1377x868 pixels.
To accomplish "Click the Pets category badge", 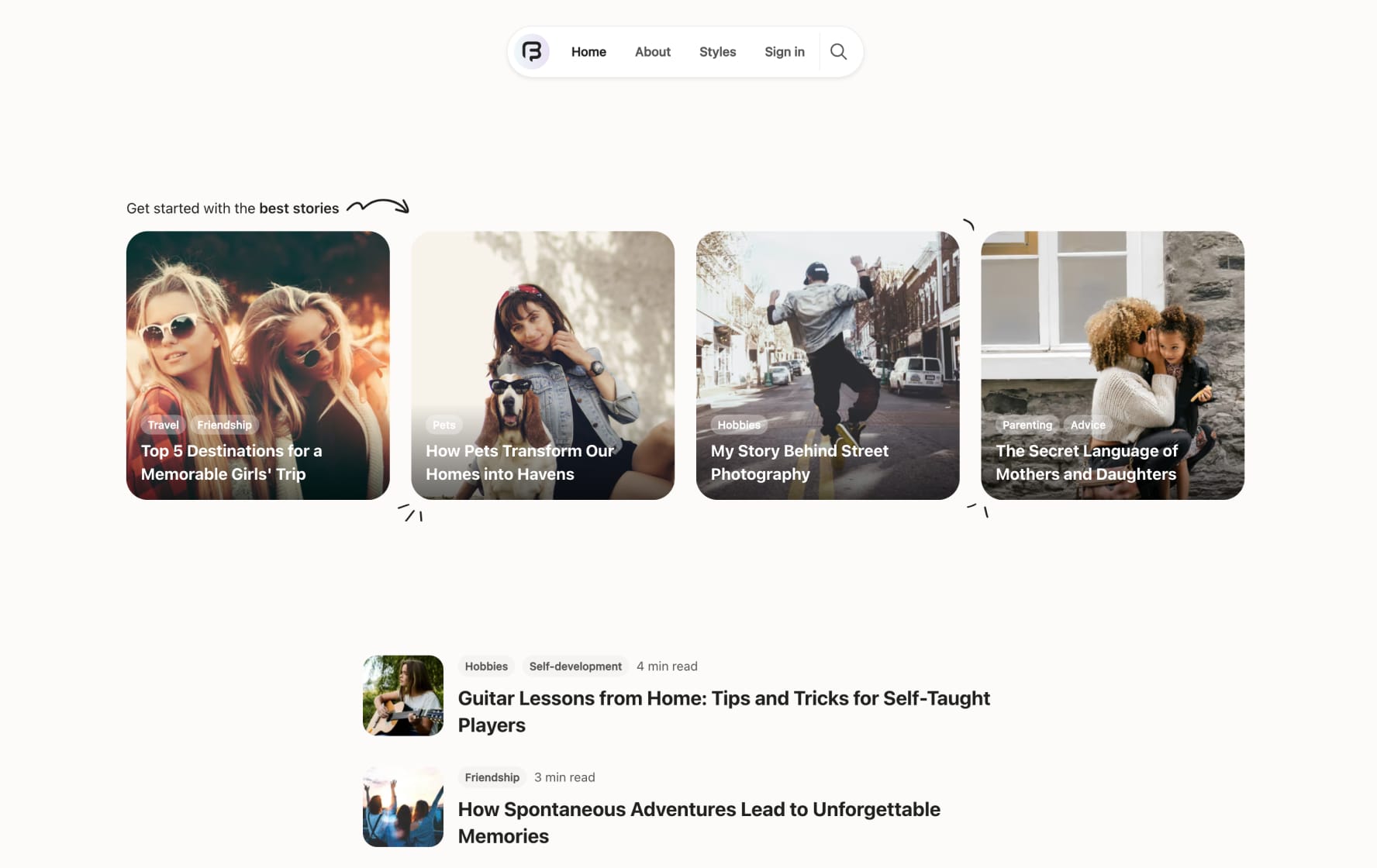I will [x=443, y=425].
